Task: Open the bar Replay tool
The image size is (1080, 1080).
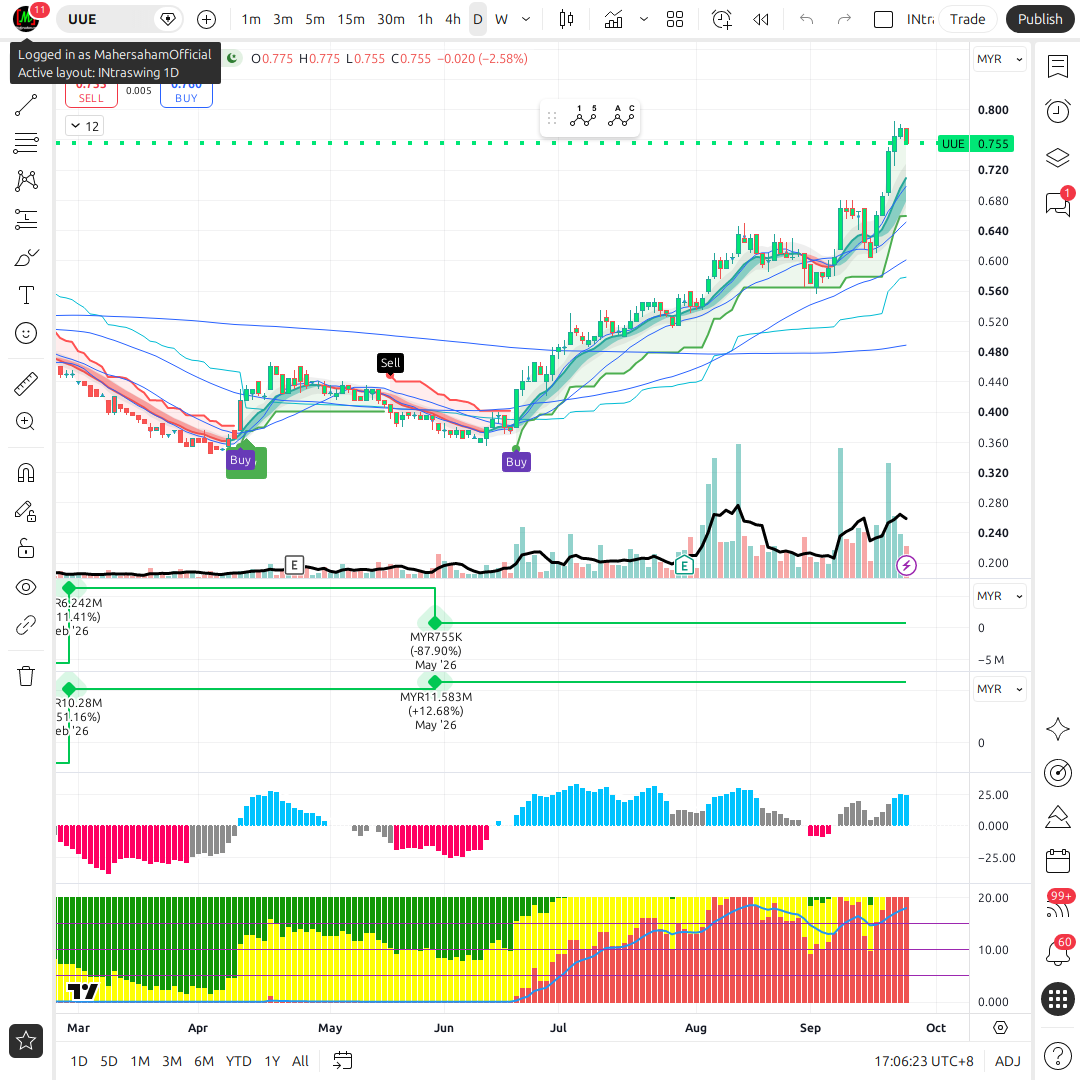Action: 760,19
